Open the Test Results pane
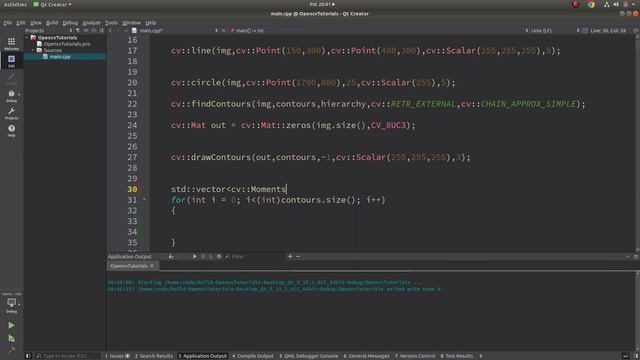This screenshot has height=360, width=640. point(456,356)
